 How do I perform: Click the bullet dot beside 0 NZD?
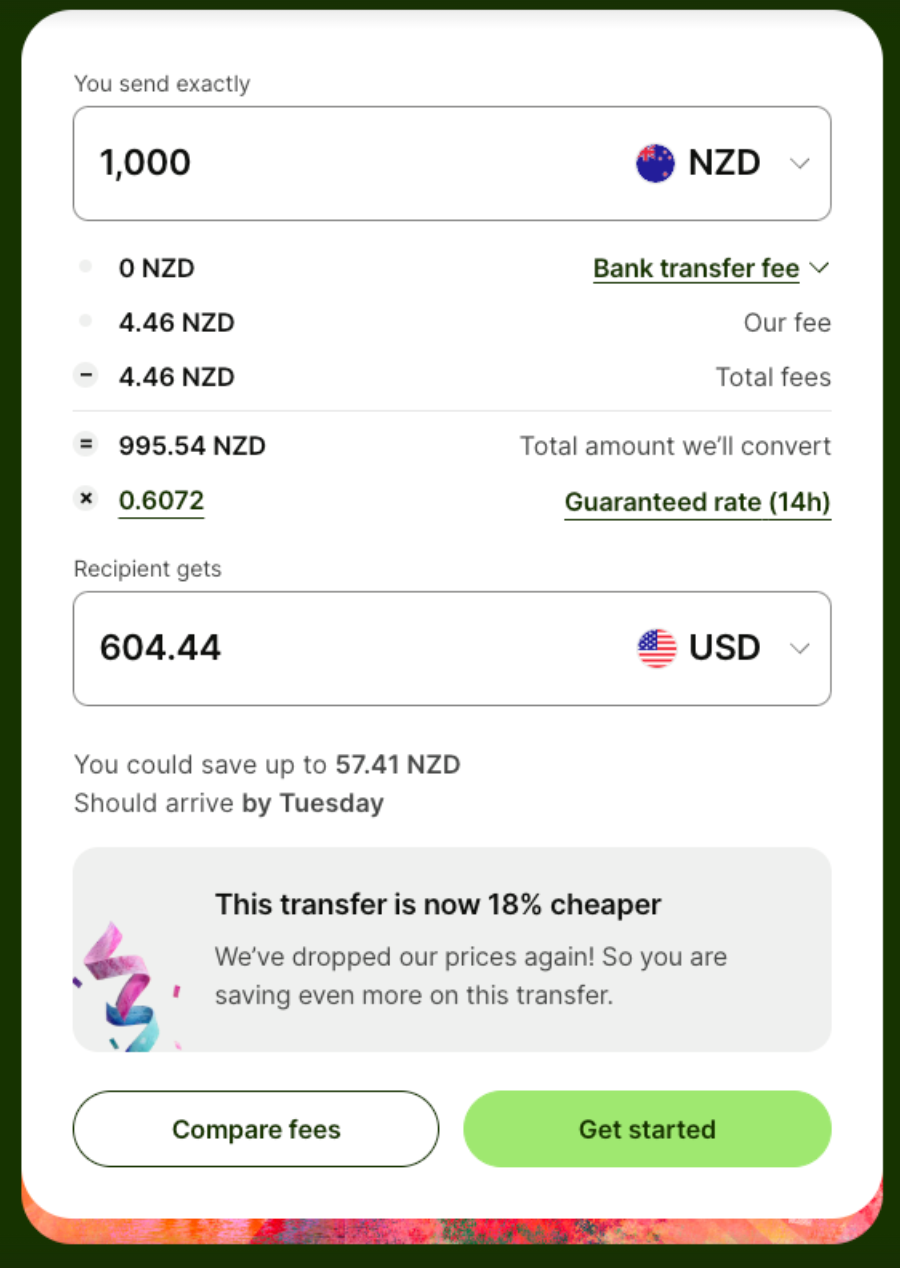(86, 267)
